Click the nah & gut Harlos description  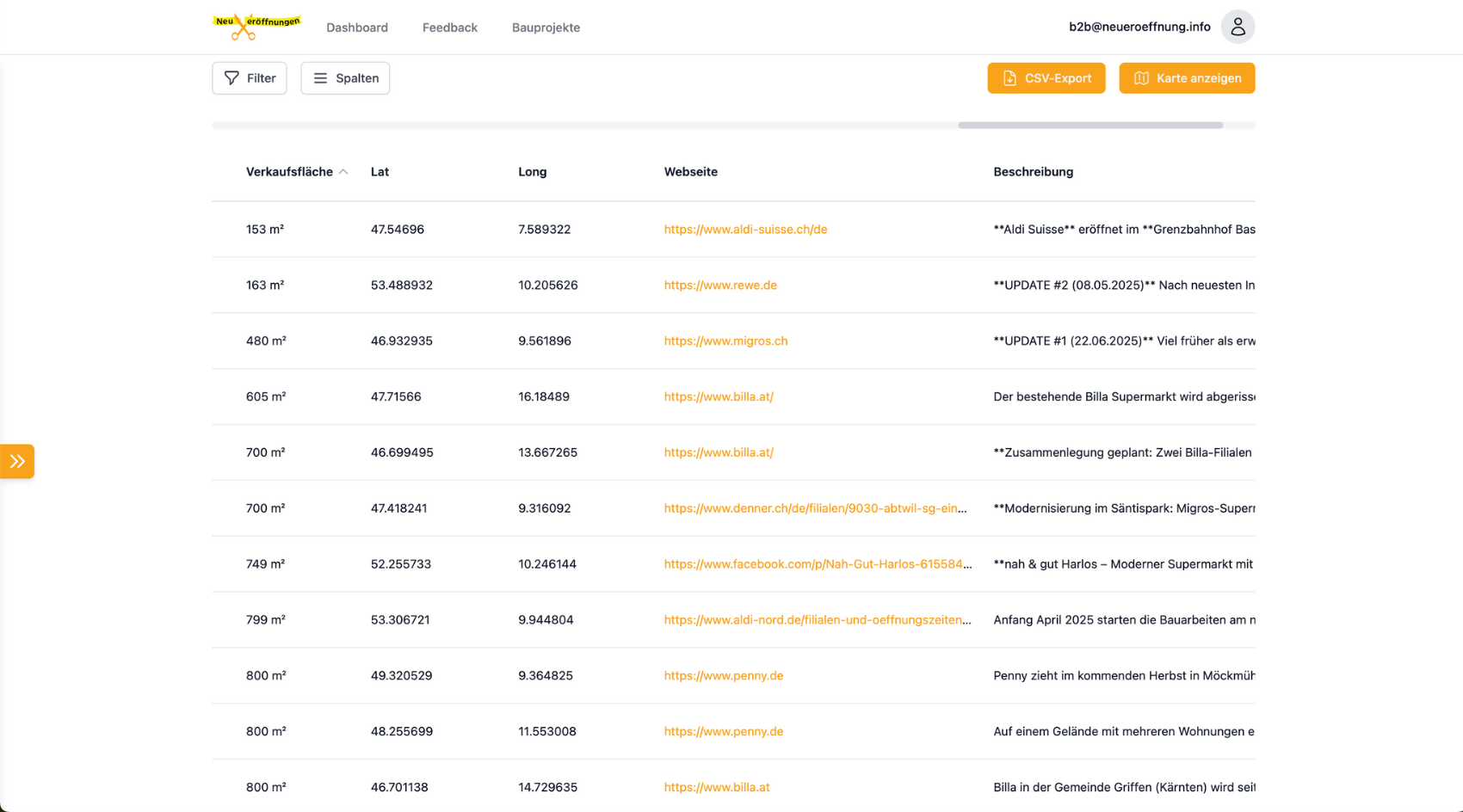pos(1123,564)
